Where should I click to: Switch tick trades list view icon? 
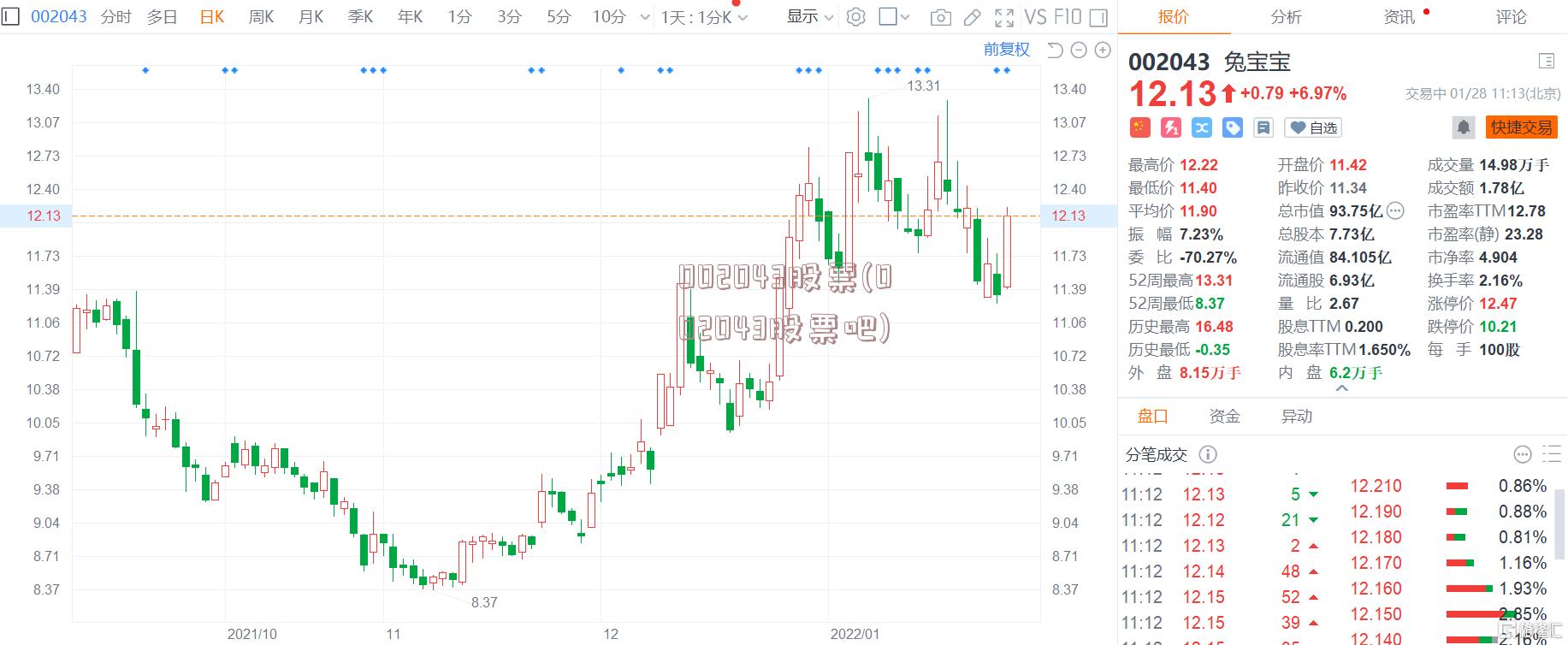(1552, 454)
